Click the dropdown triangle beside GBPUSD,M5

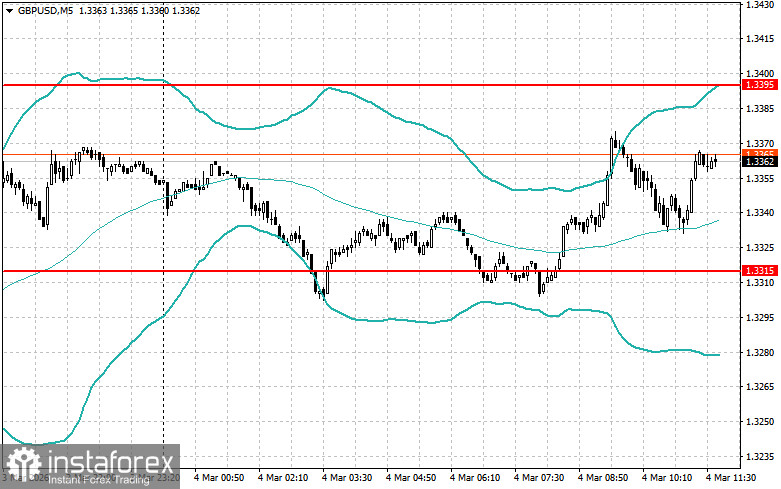pyautogui.click(x=9, y=11)
